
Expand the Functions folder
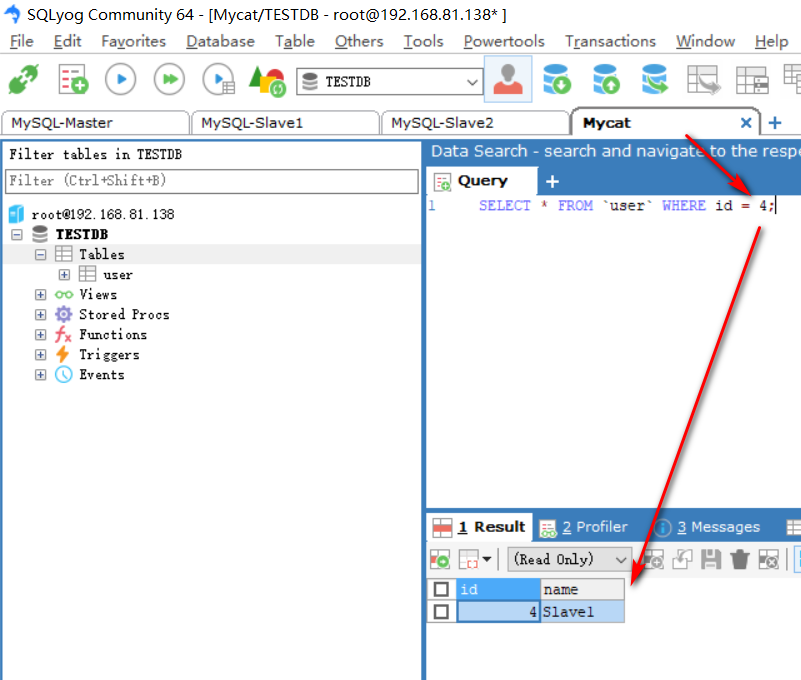coord(40,335)
